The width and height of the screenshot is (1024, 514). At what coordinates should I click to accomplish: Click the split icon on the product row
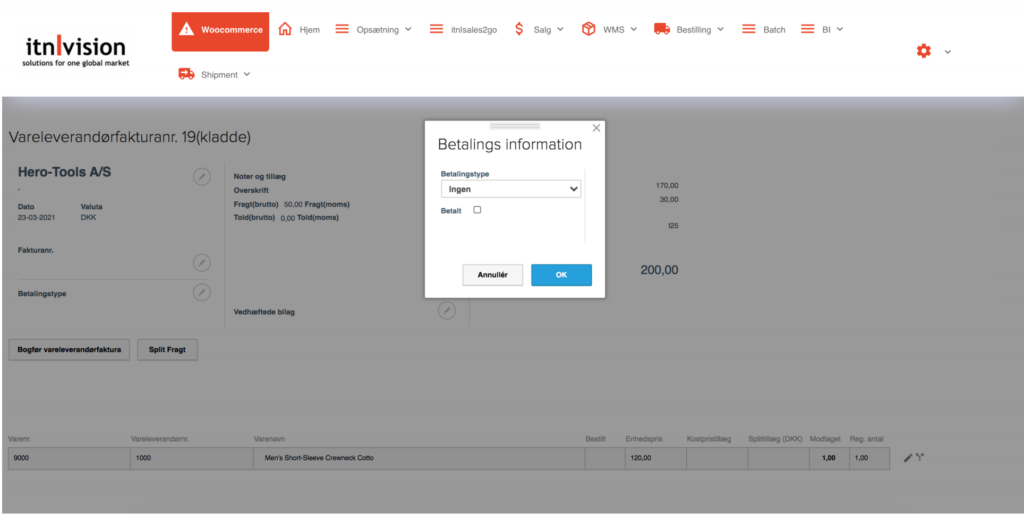click(920, 458)
